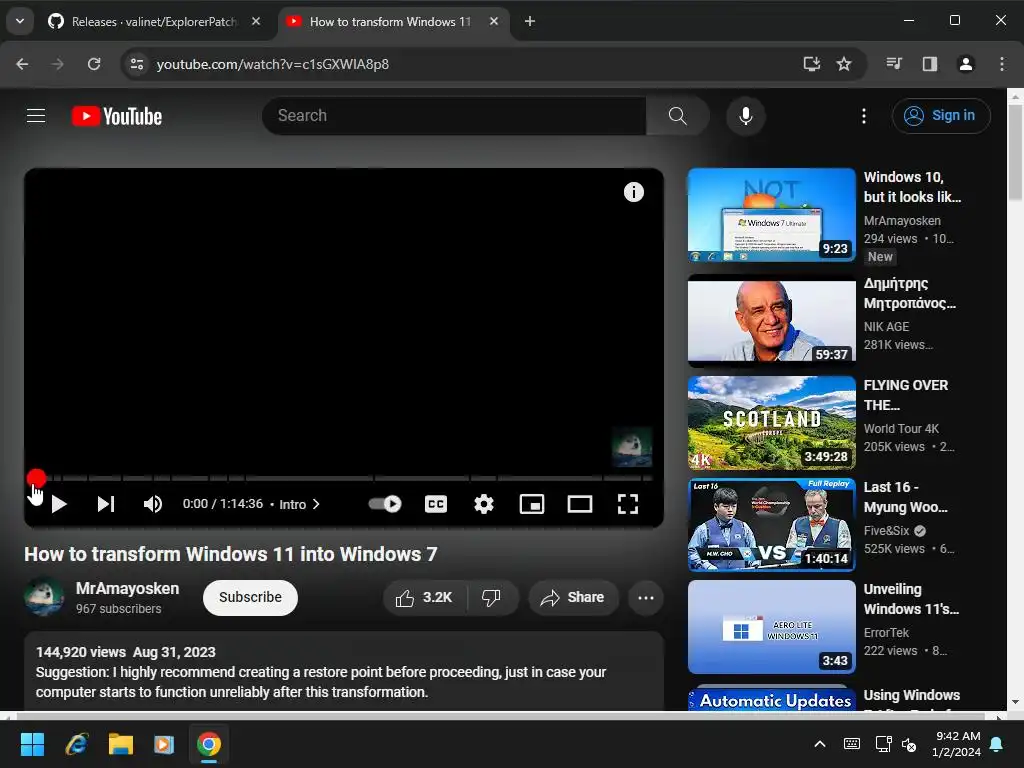This screenshot has height=768, width=1024.
Task: Subscribe to MrAmayosken
Action: click(250, 598)
